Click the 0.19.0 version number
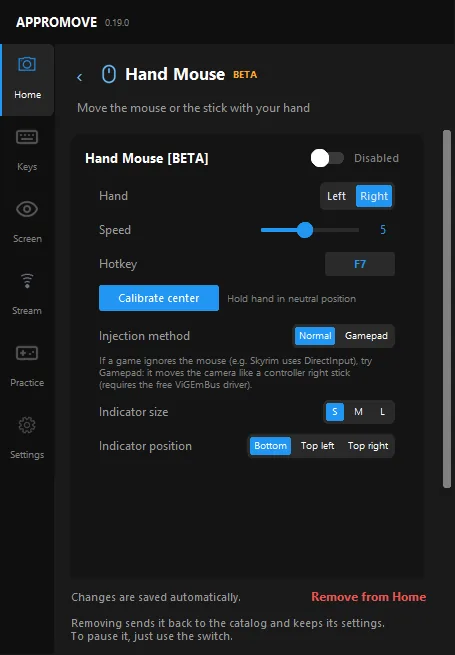The image size is (455, 655). click(x=117, y=23)
